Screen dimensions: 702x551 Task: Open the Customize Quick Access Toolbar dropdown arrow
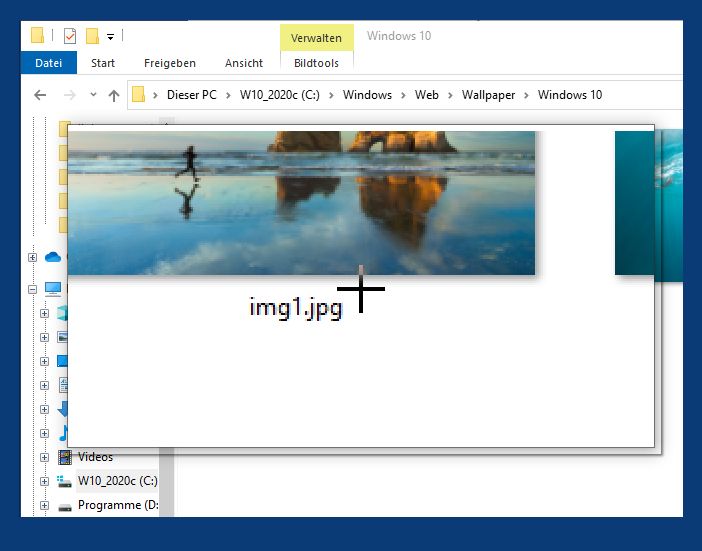pos(110,37)
